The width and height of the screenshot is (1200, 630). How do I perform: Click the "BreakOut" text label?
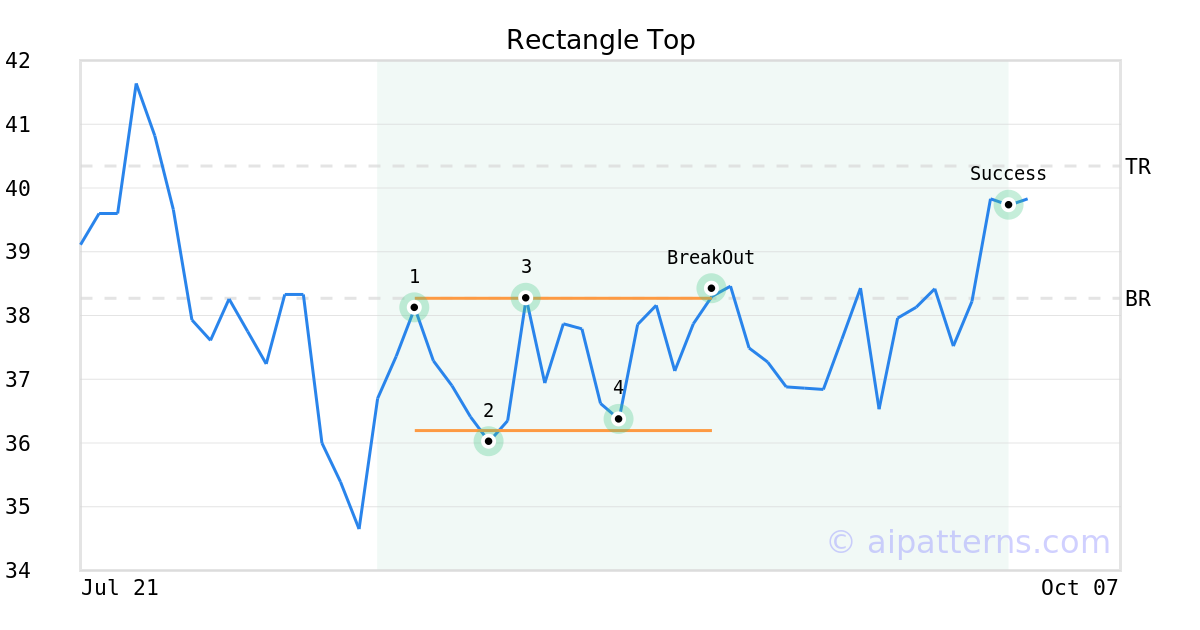tap(710, 258)
